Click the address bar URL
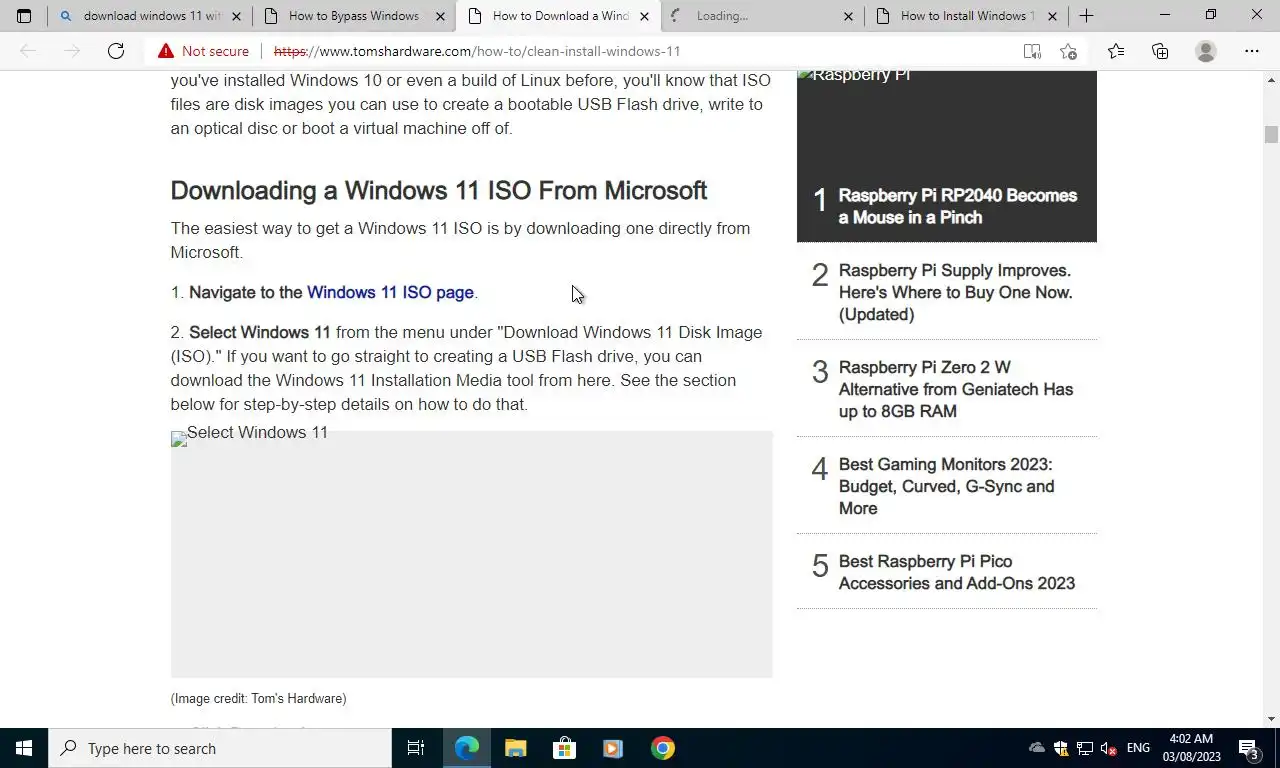 [476, 51]
